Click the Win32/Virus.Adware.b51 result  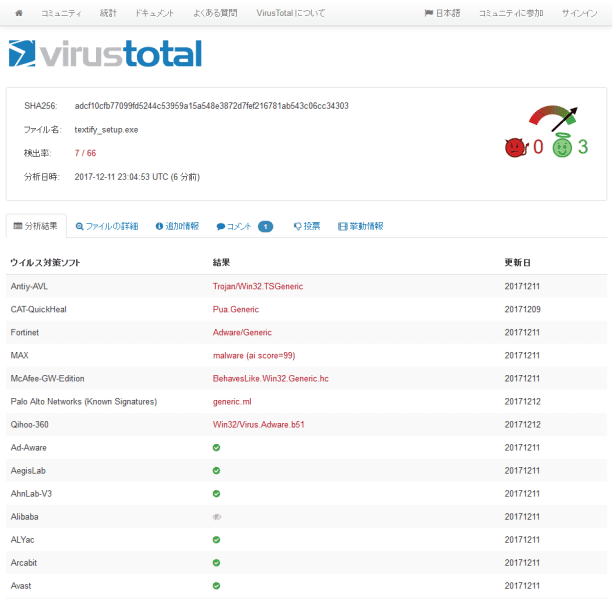tap(258, 425)
